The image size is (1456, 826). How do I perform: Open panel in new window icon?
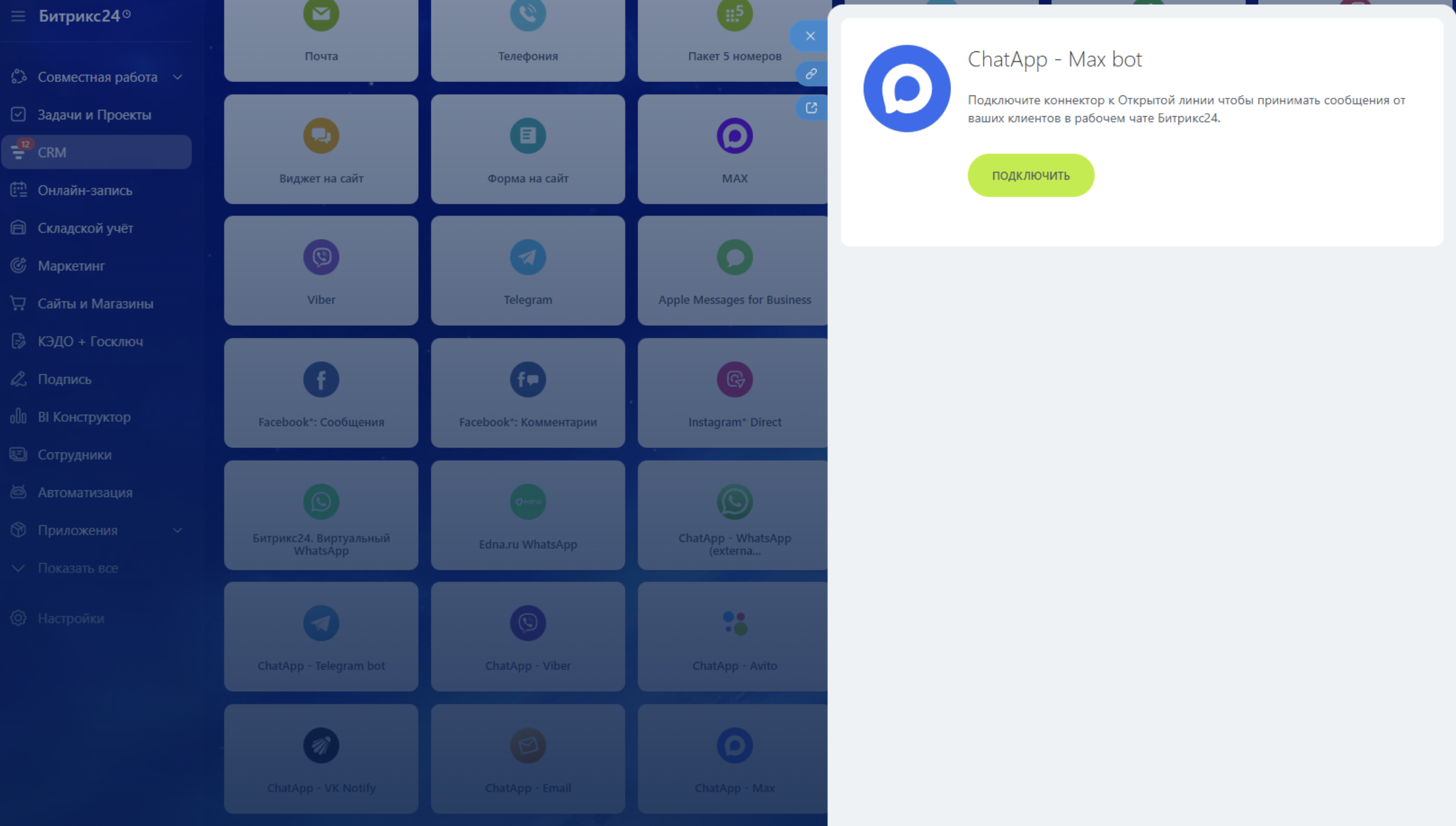click(x=811, y=108)
